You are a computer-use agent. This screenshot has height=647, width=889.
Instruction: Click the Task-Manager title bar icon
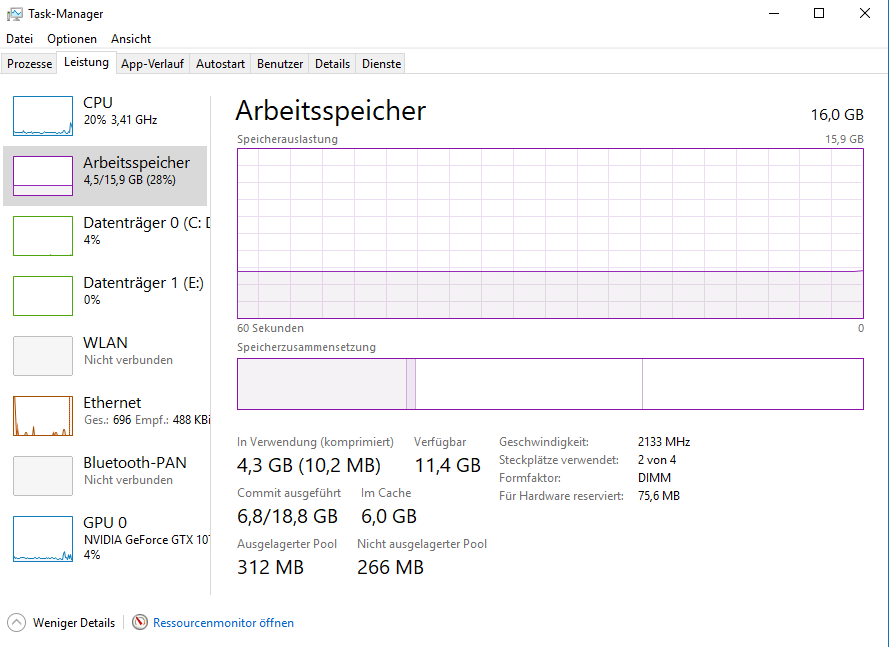click(x=15, y=14)
